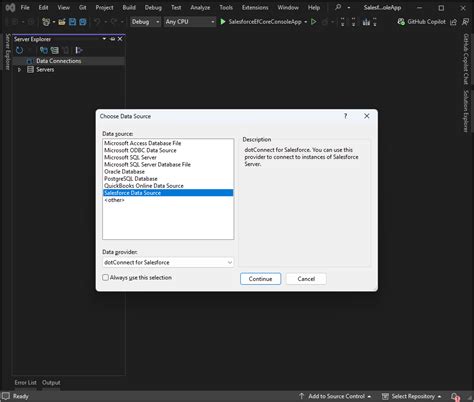Click the performance profiler bar chart icon

pos(366,22)
